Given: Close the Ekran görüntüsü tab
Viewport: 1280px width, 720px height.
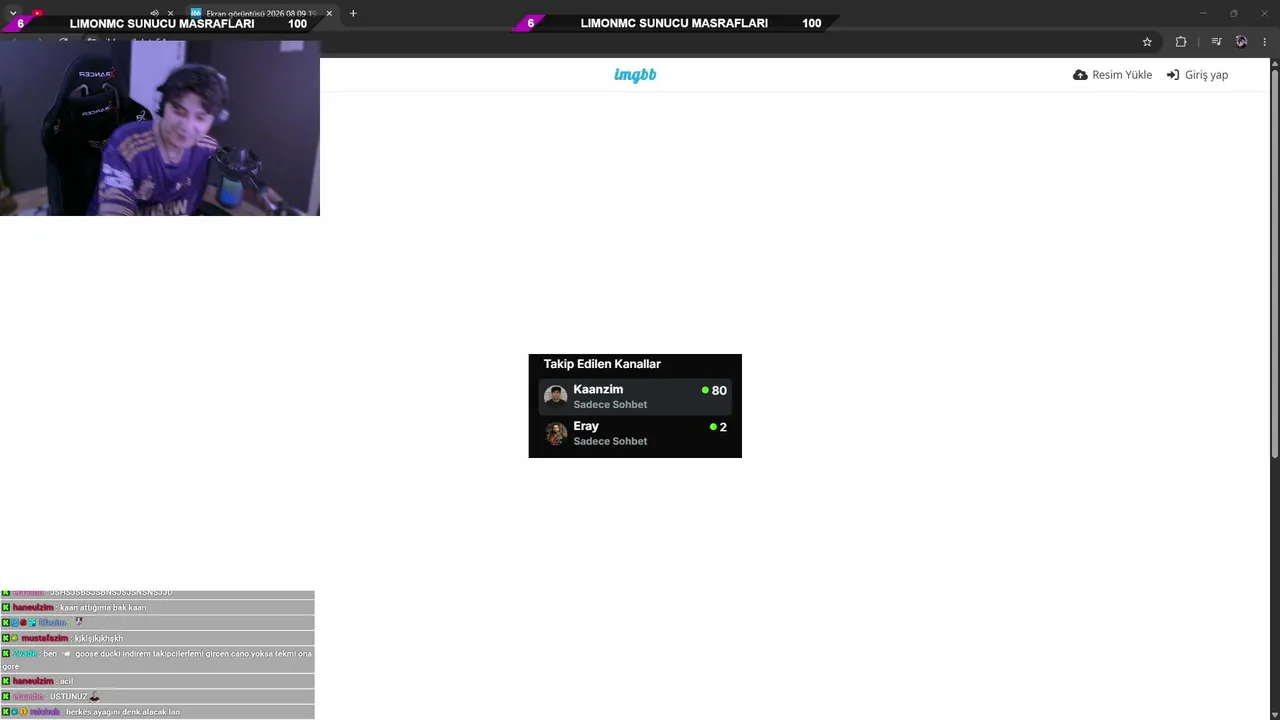Looking at the screenshot, I should tap(329, 13).
